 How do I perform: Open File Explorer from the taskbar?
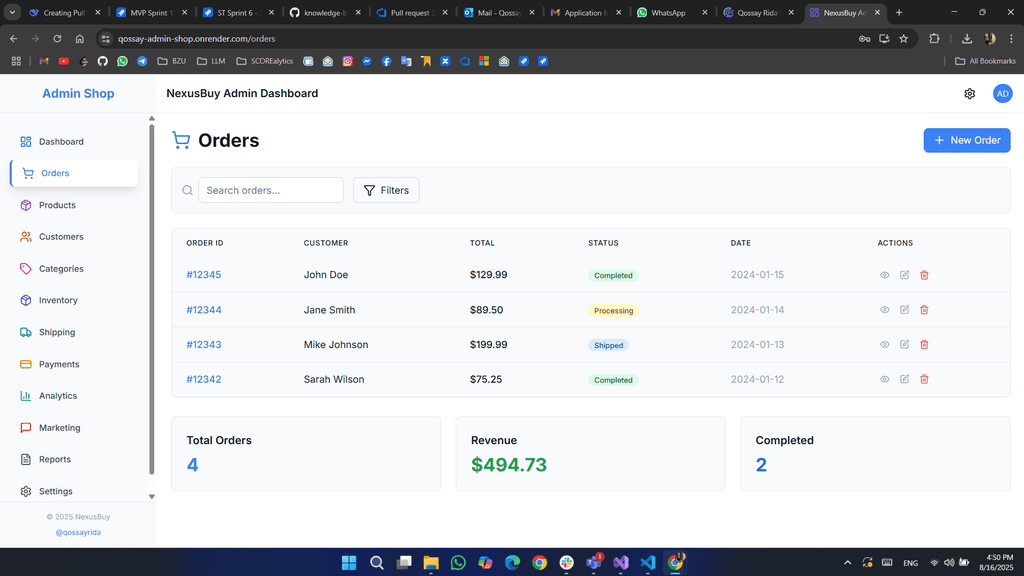(431, 562)
